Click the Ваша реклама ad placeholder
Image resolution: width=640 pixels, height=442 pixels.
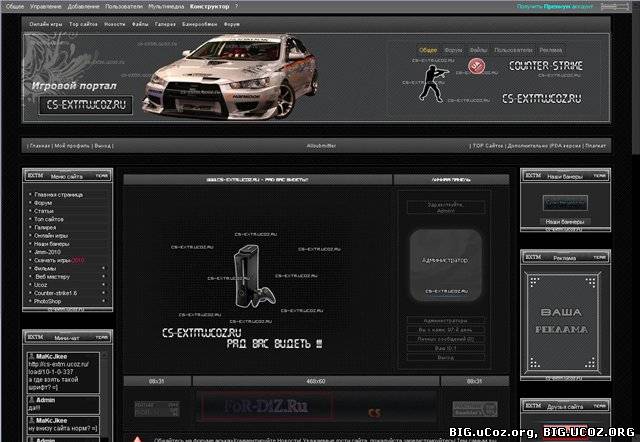point(562,322)
